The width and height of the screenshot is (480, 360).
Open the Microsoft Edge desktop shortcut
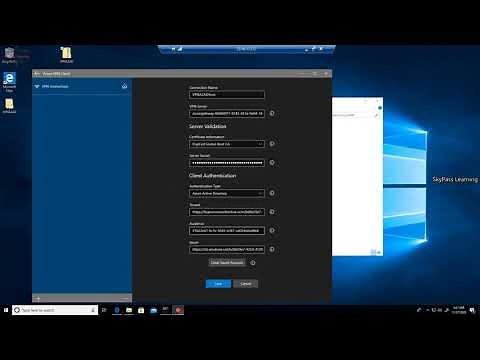click(x=9, y=82)
